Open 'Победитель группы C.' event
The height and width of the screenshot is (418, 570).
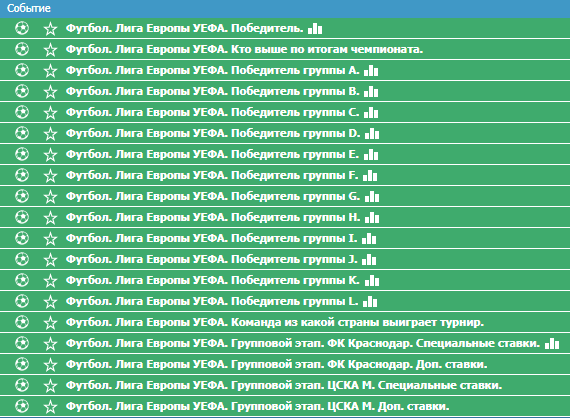pyautogui.click(x=213, y=112)
